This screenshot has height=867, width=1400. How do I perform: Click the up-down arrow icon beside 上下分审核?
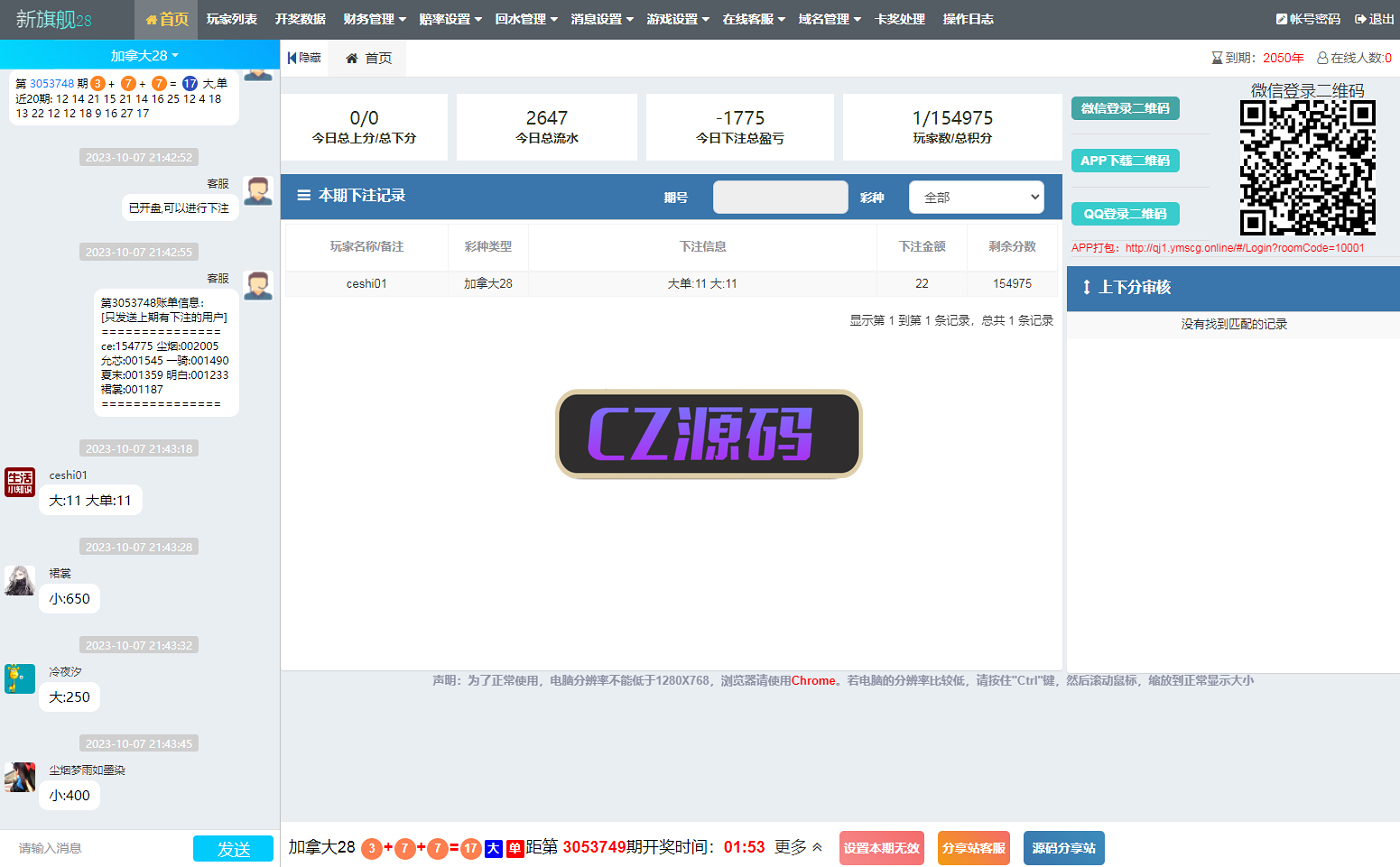[x=1087, y=287]
